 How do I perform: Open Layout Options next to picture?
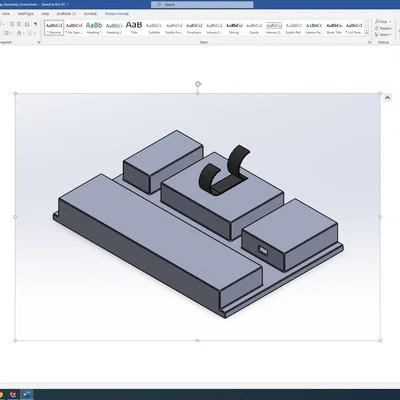tap(387, 98)
